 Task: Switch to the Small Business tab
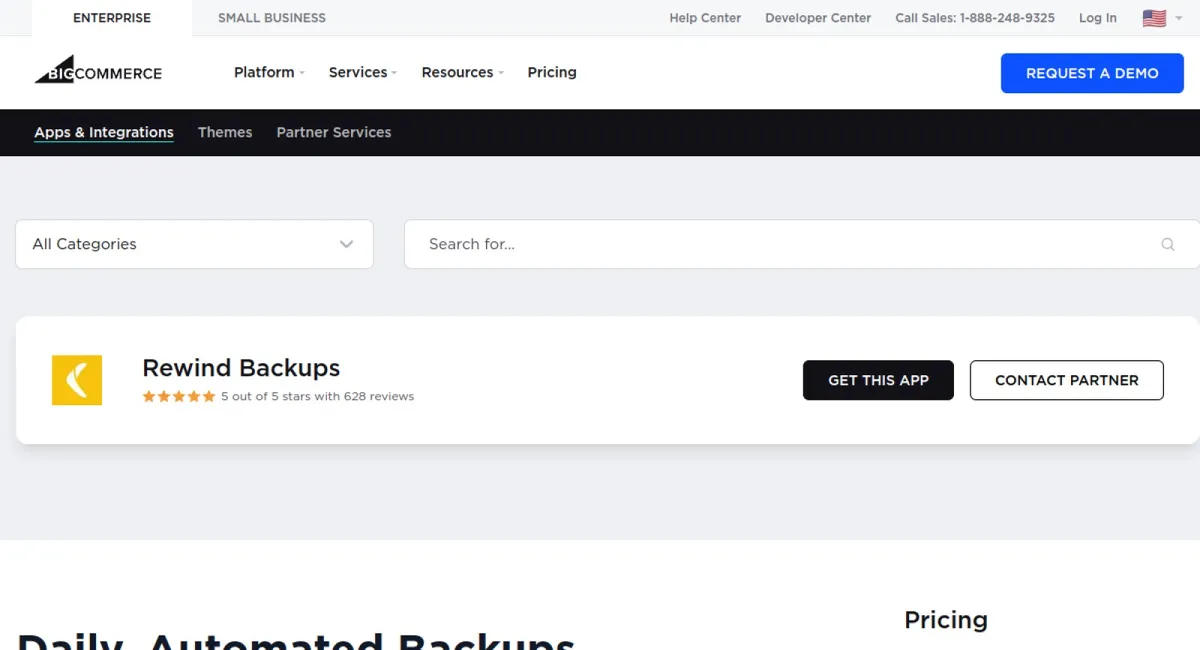272,18
